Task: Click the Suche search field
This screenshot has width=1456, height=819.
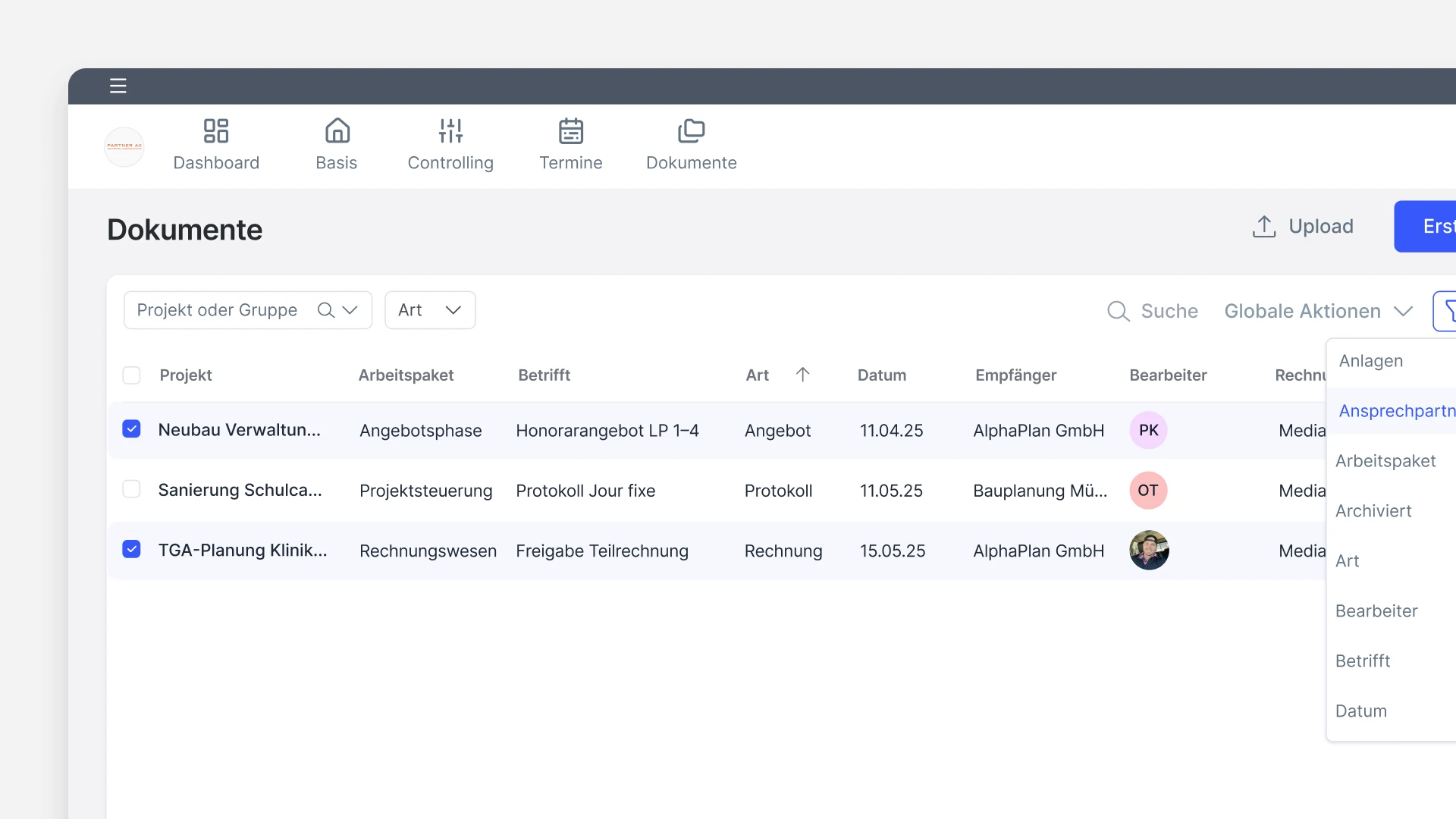Action: coord(1153,311)
